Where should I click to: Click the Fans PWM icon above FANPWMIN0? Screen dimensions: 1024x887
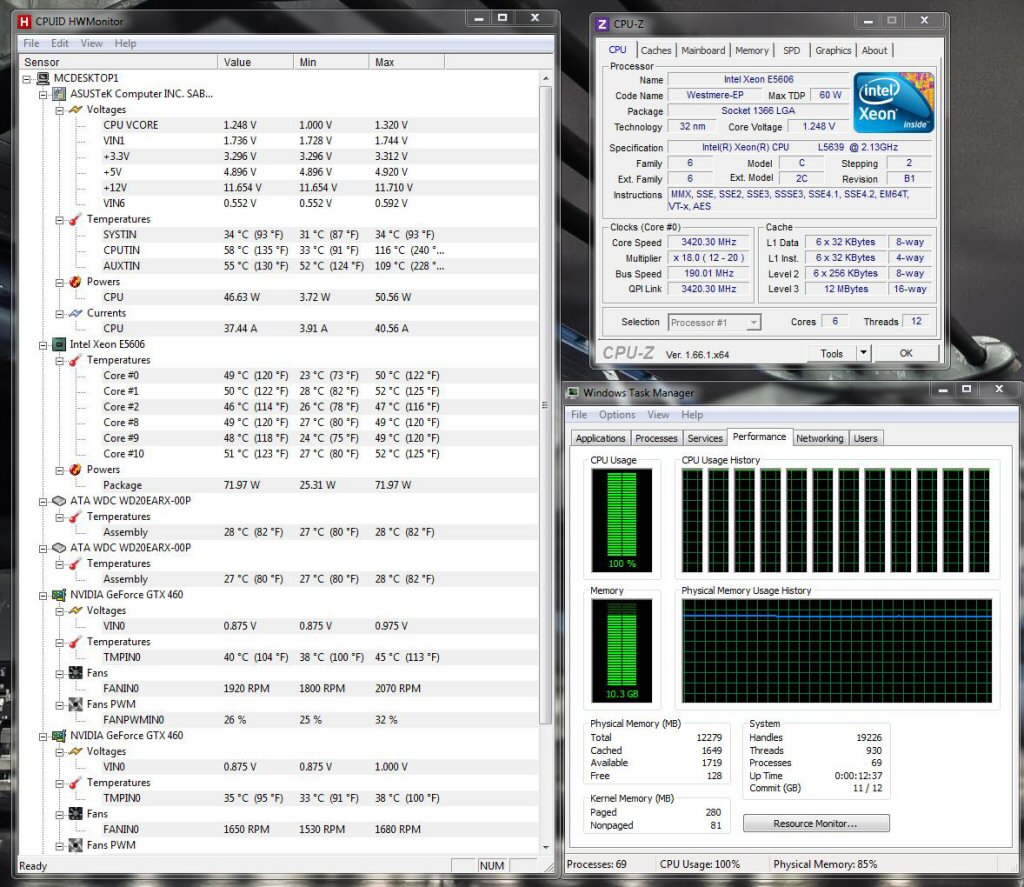[x=76, y=704]
